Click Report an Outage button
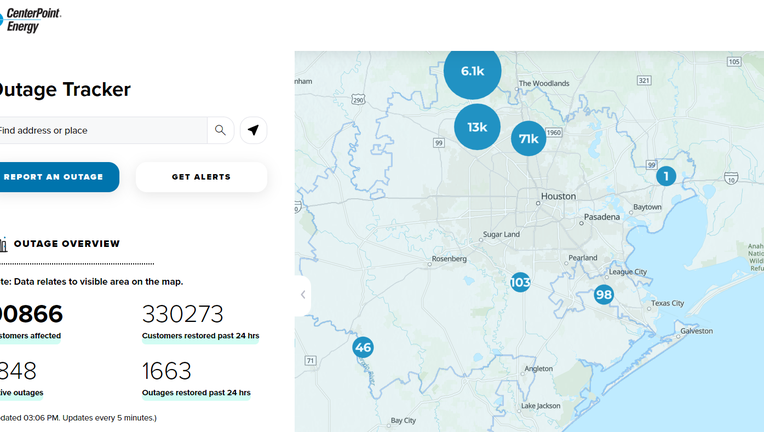This screenshot has width=764, height=432. [x=58, y=177]
